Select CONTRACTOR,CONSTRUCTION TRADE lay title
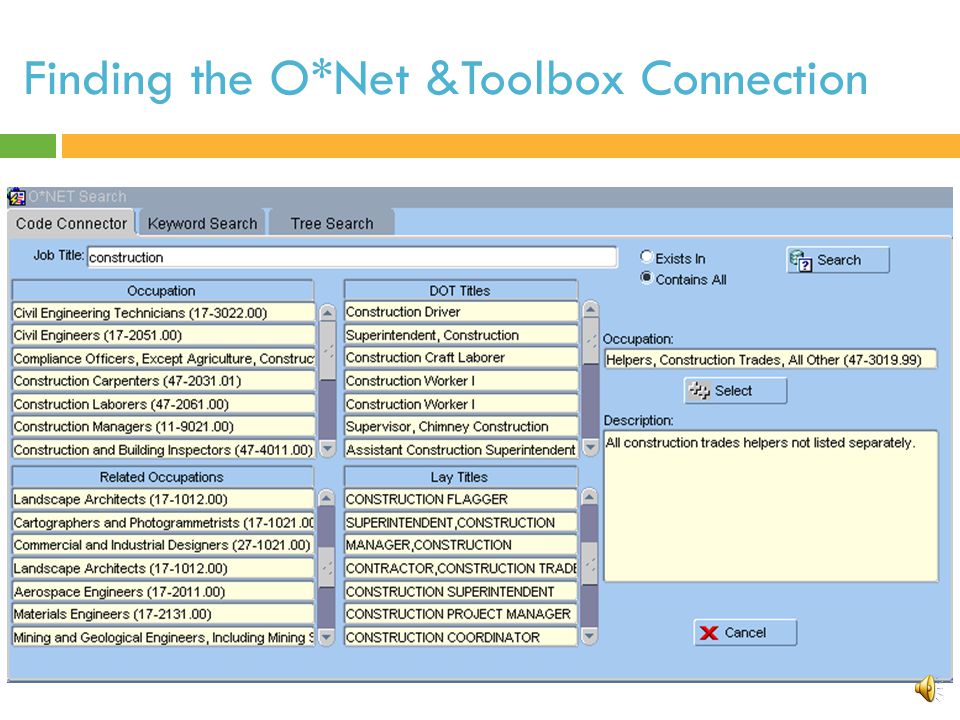Screen dimensions: 960x720 point(461,568)
